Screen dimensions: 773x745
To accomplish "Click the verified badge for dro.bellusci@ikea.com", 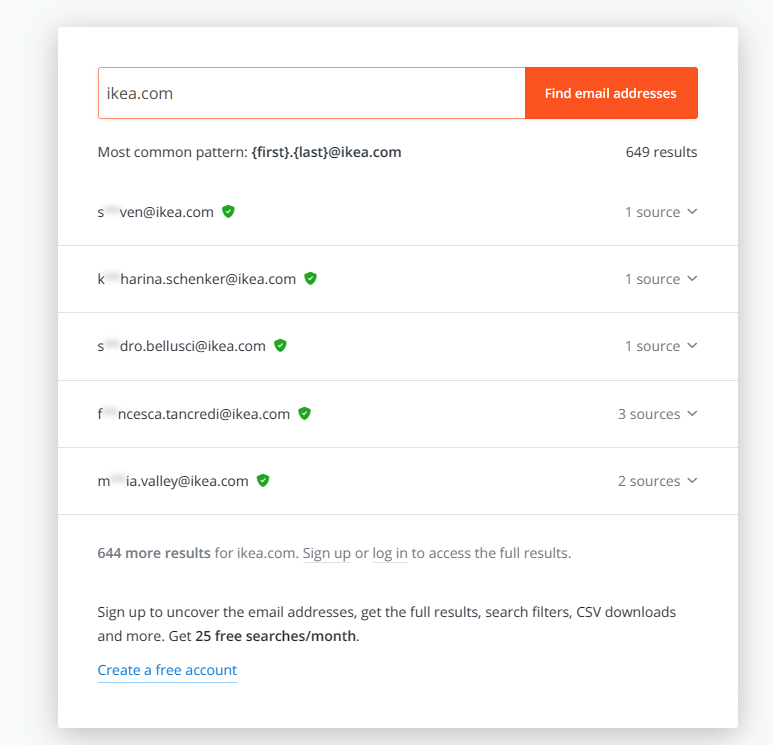I will pyautogui.click(x=280, y=346).
